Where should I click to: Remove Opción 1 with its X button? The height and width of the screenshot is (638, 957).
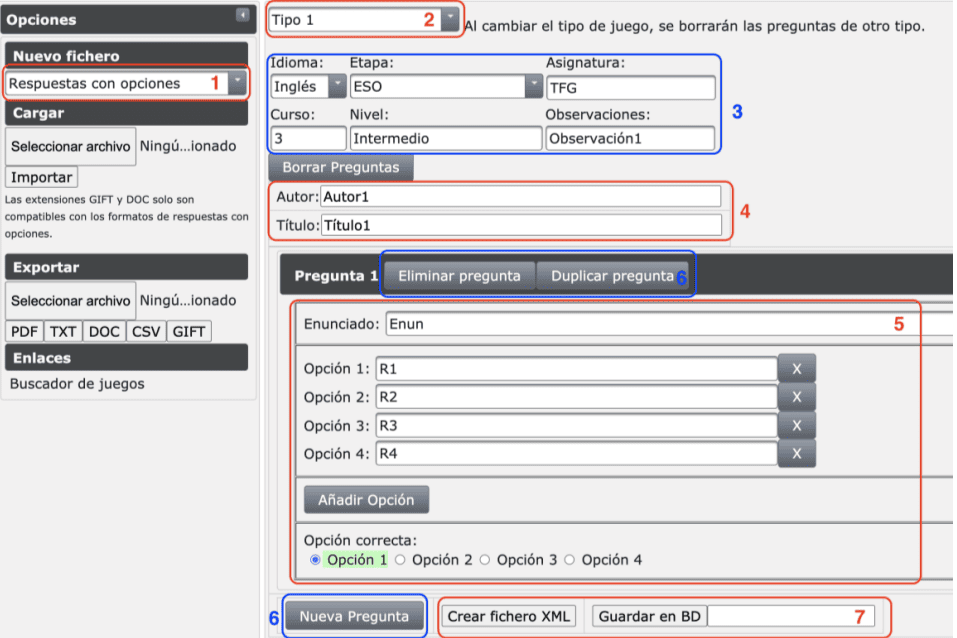797,368
